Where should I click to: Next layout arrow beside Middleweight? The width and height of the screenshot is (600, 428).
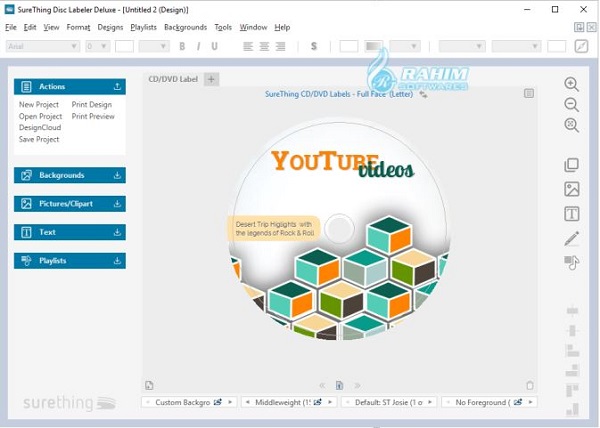click(x=330, y=402)
